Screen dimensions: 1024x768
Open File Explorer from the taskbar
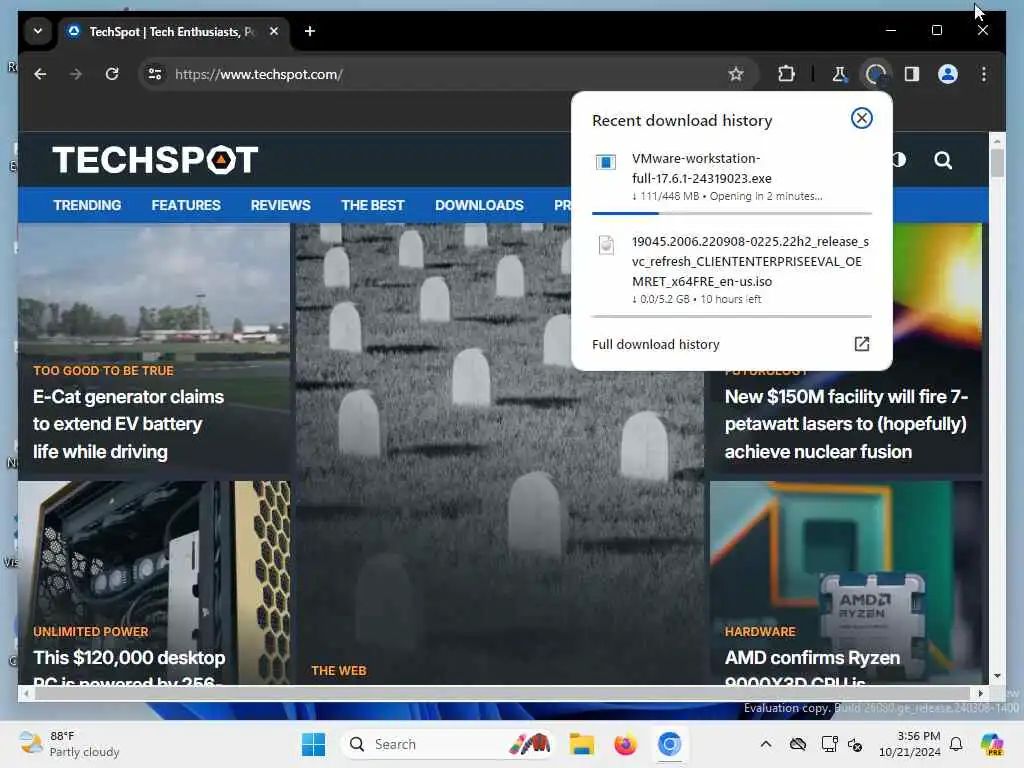(581, 744)
